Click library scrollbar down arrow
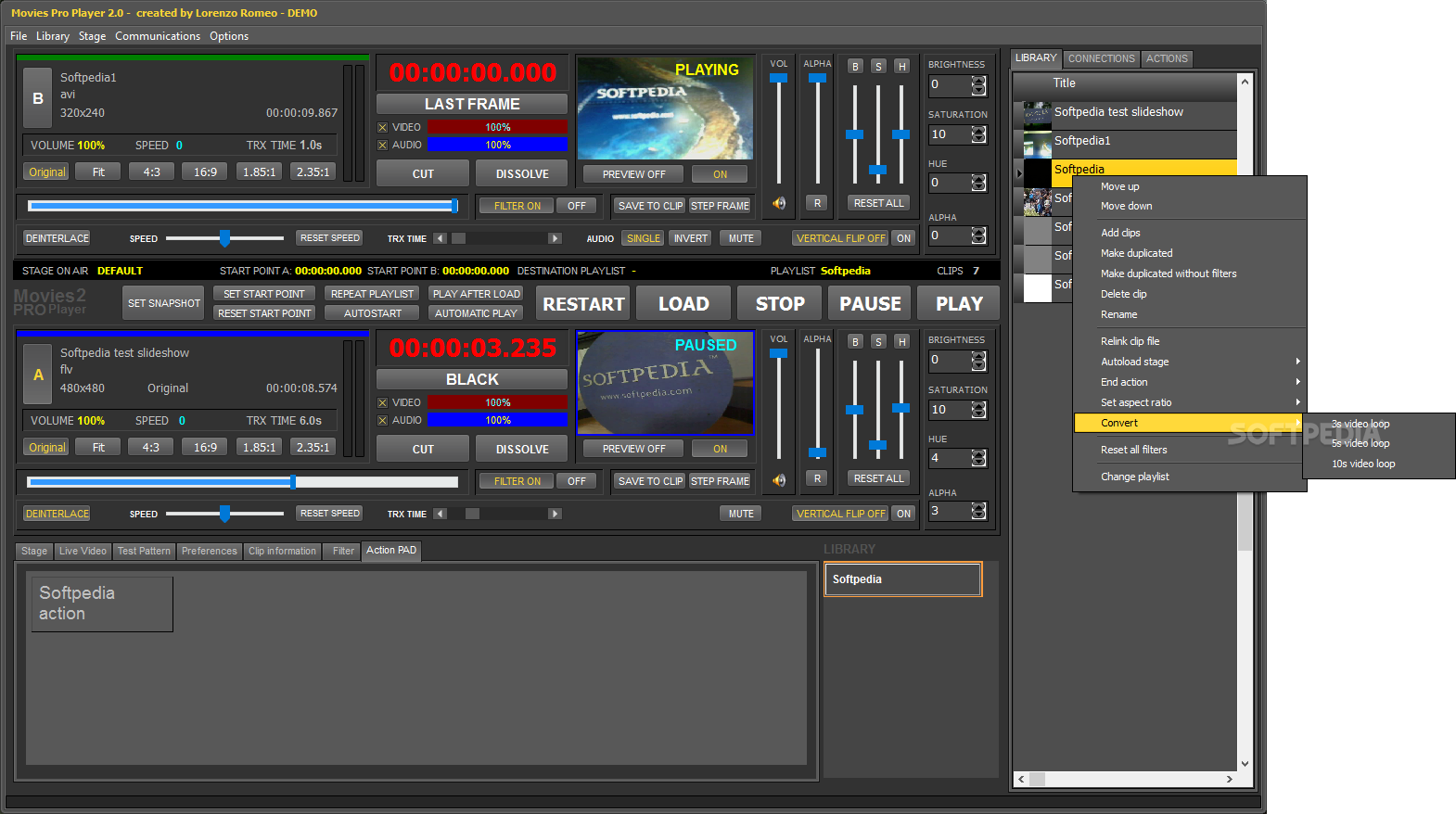This screenshot has height=814, width=1456. coord(1245,764)
